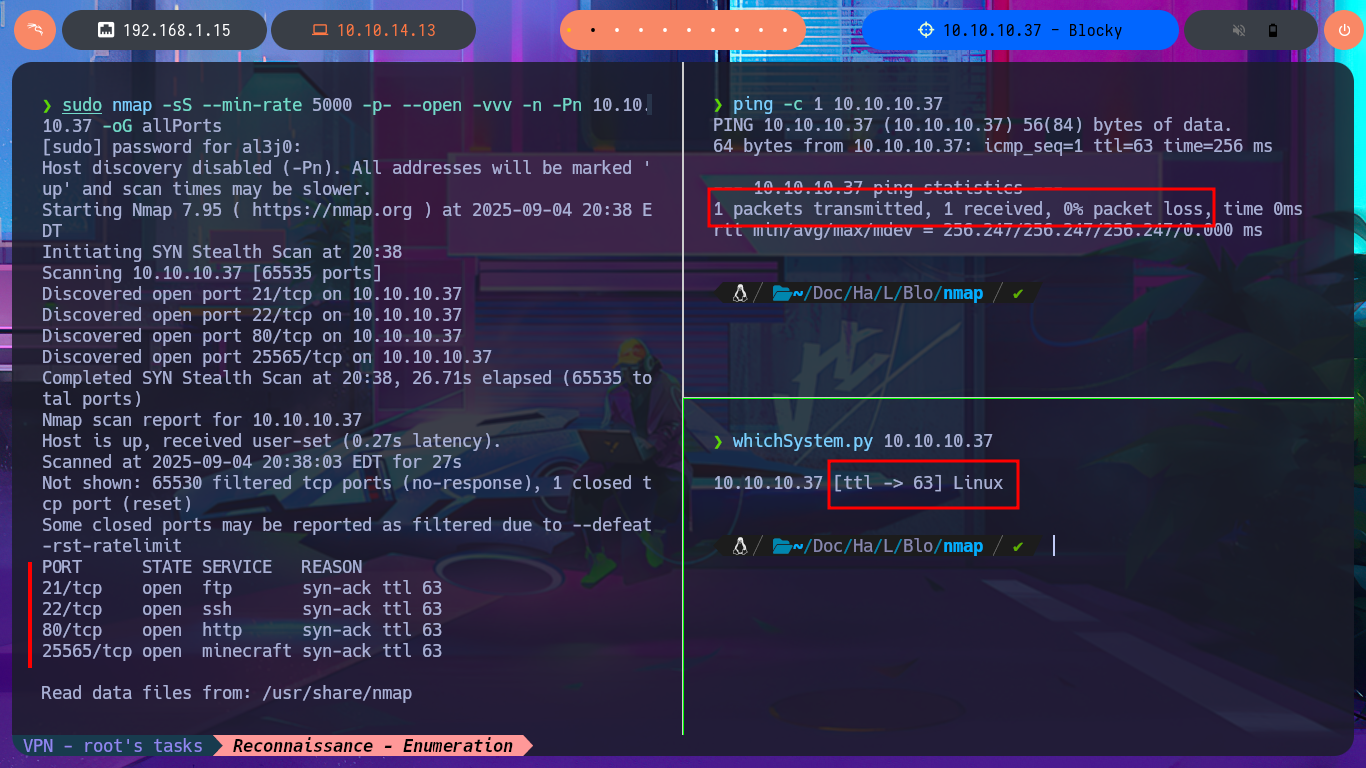Click green checkmark status in lower prompt
The height and width of the screenshot is (768, 1366).
[1018, 546]
